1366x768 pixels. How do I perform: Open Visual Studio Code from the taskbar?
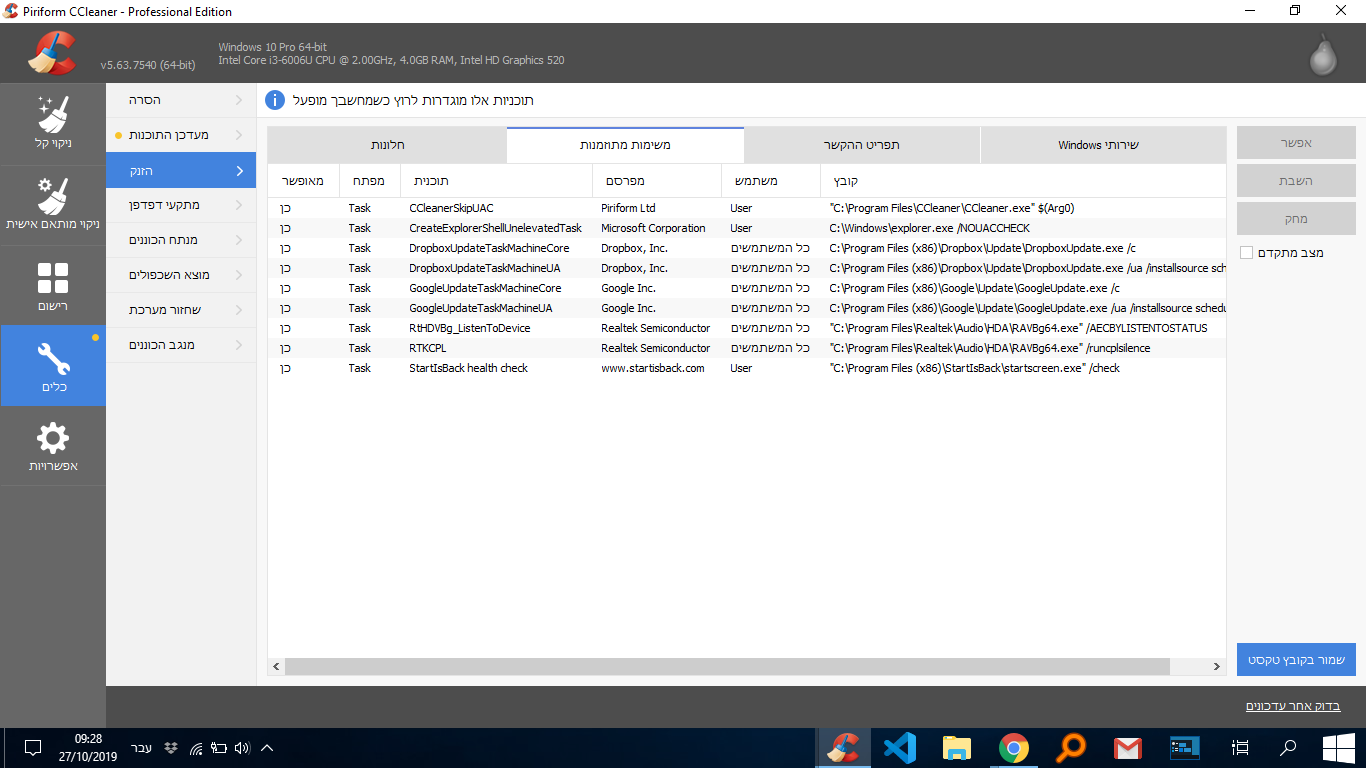pos(900,747)
